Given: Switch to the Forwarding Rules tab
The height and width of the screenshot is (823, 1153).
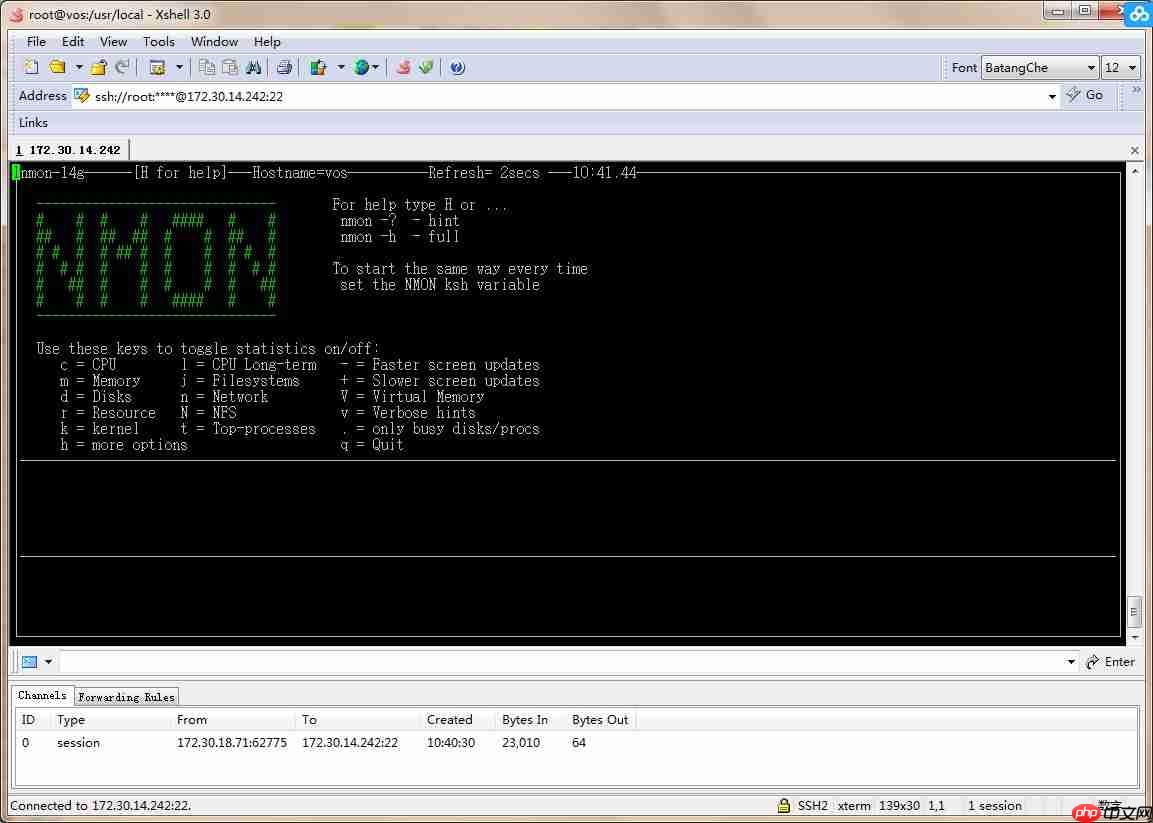Looking at the screenshot, I should coord(126,697).
